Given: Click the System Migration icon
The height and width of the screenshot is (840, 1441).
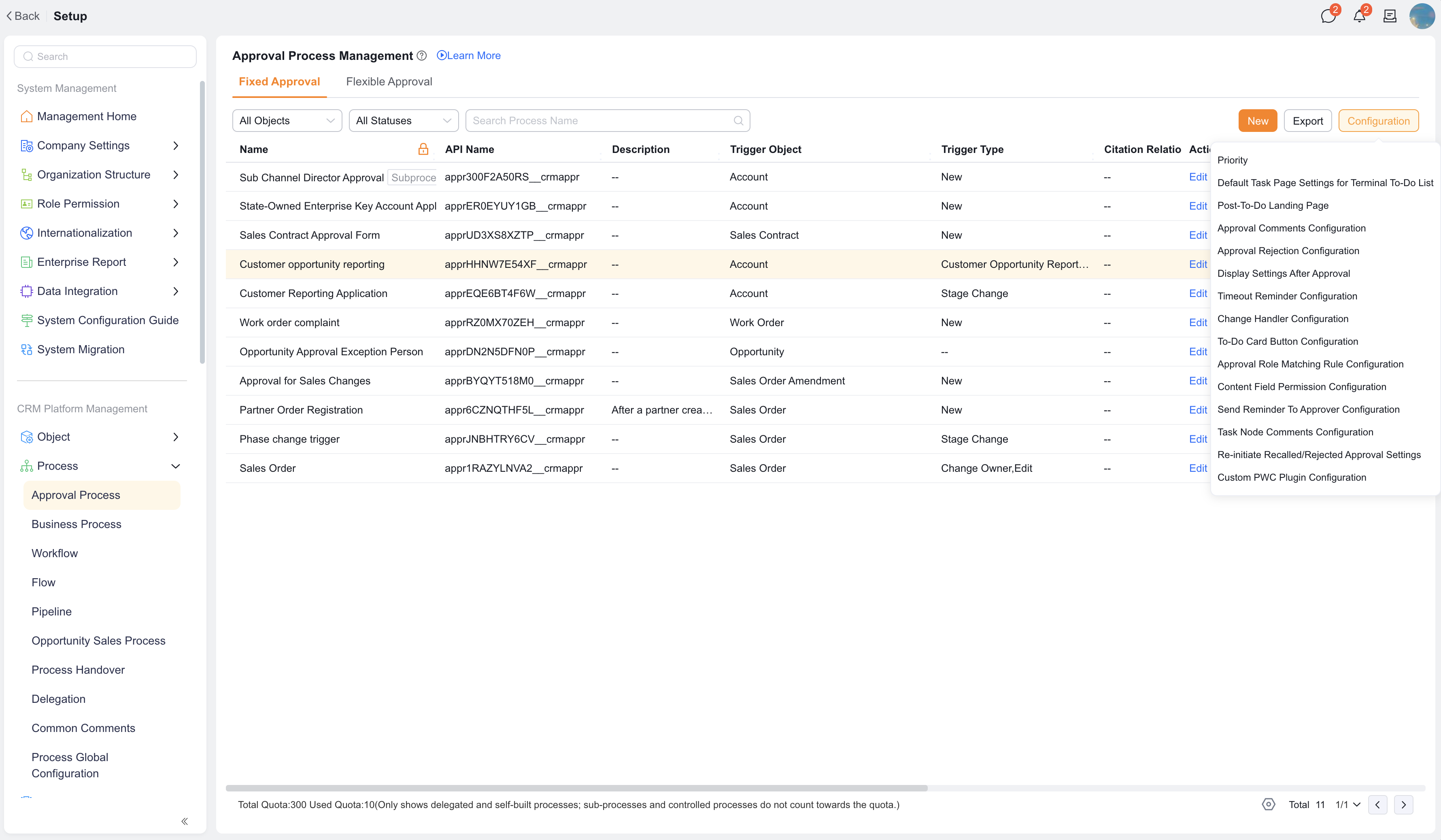Looking at the screenshot, I should click(x=26, y=350).
